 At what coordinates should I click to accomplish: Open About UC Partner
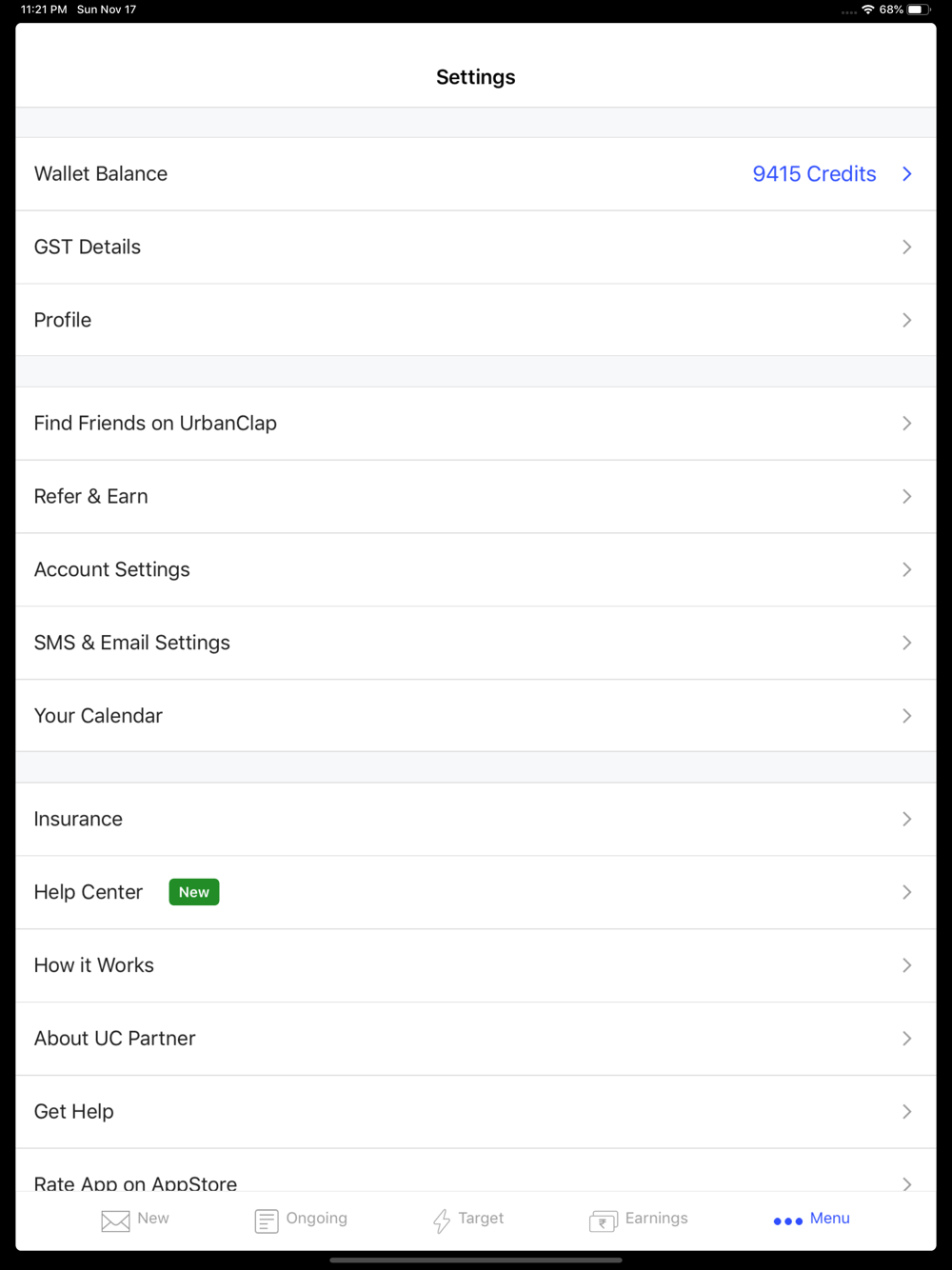(476, 1039)
